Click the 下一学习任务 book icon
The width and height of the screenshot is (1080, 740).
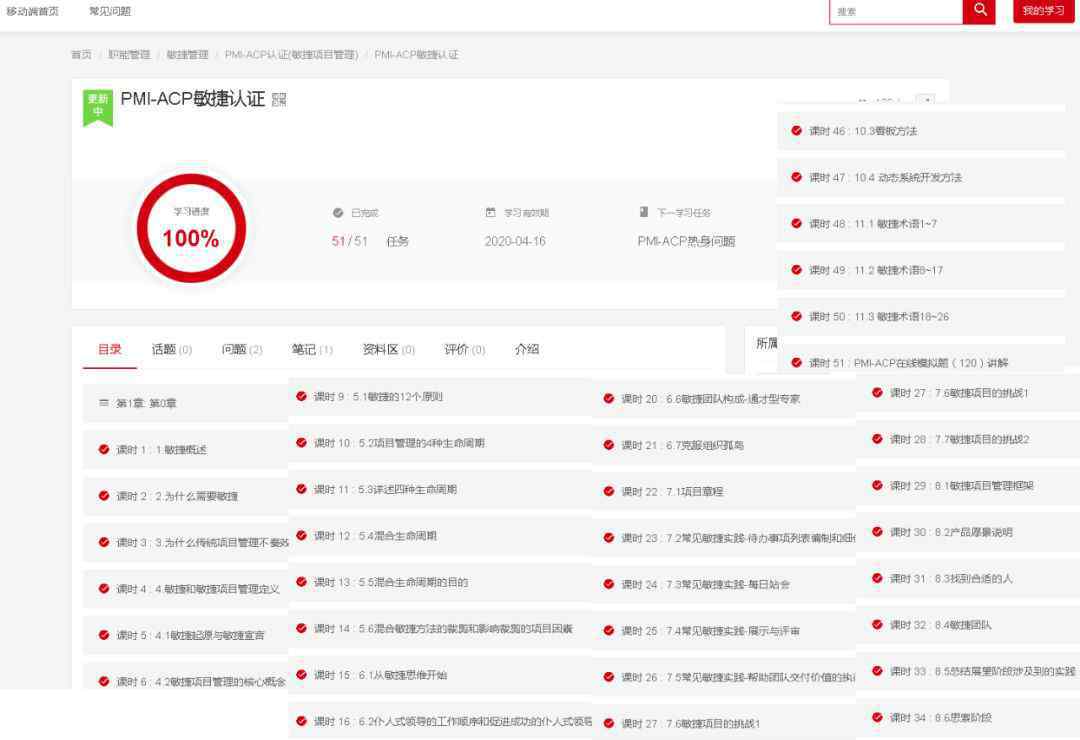643,212
